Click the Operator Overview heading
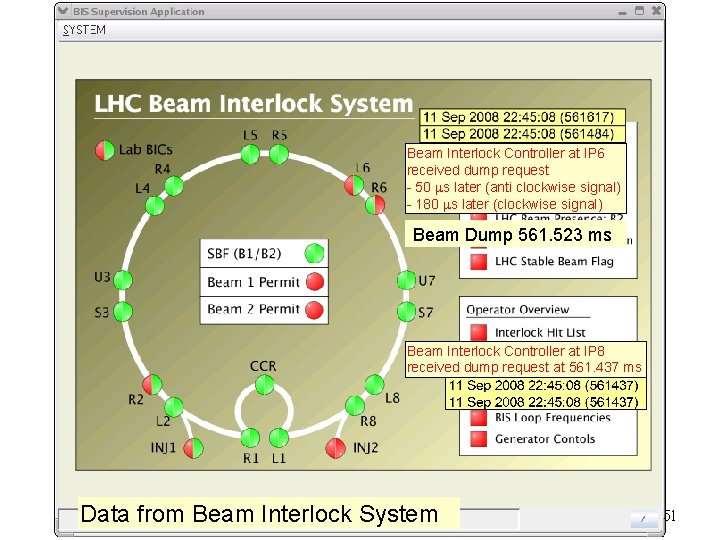Image resolution: width=720 pixels, height=540 pixels. tap(518, 309)
